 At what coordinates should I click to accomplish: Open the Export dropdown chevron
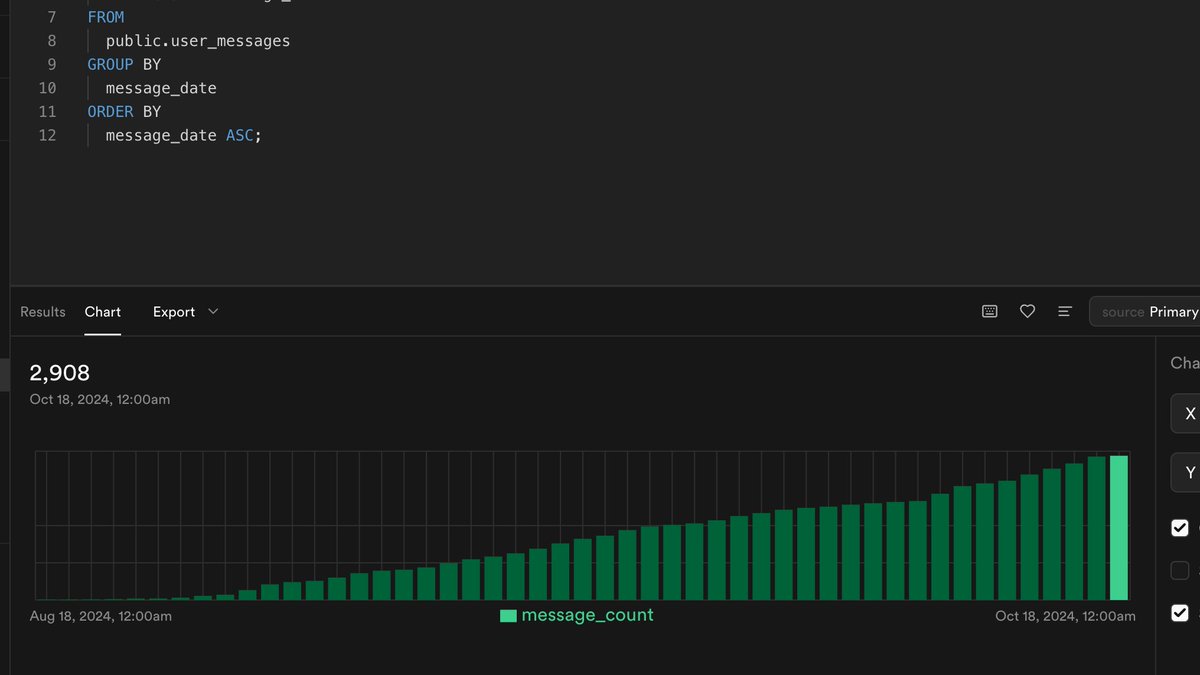(x=213, y=311)
